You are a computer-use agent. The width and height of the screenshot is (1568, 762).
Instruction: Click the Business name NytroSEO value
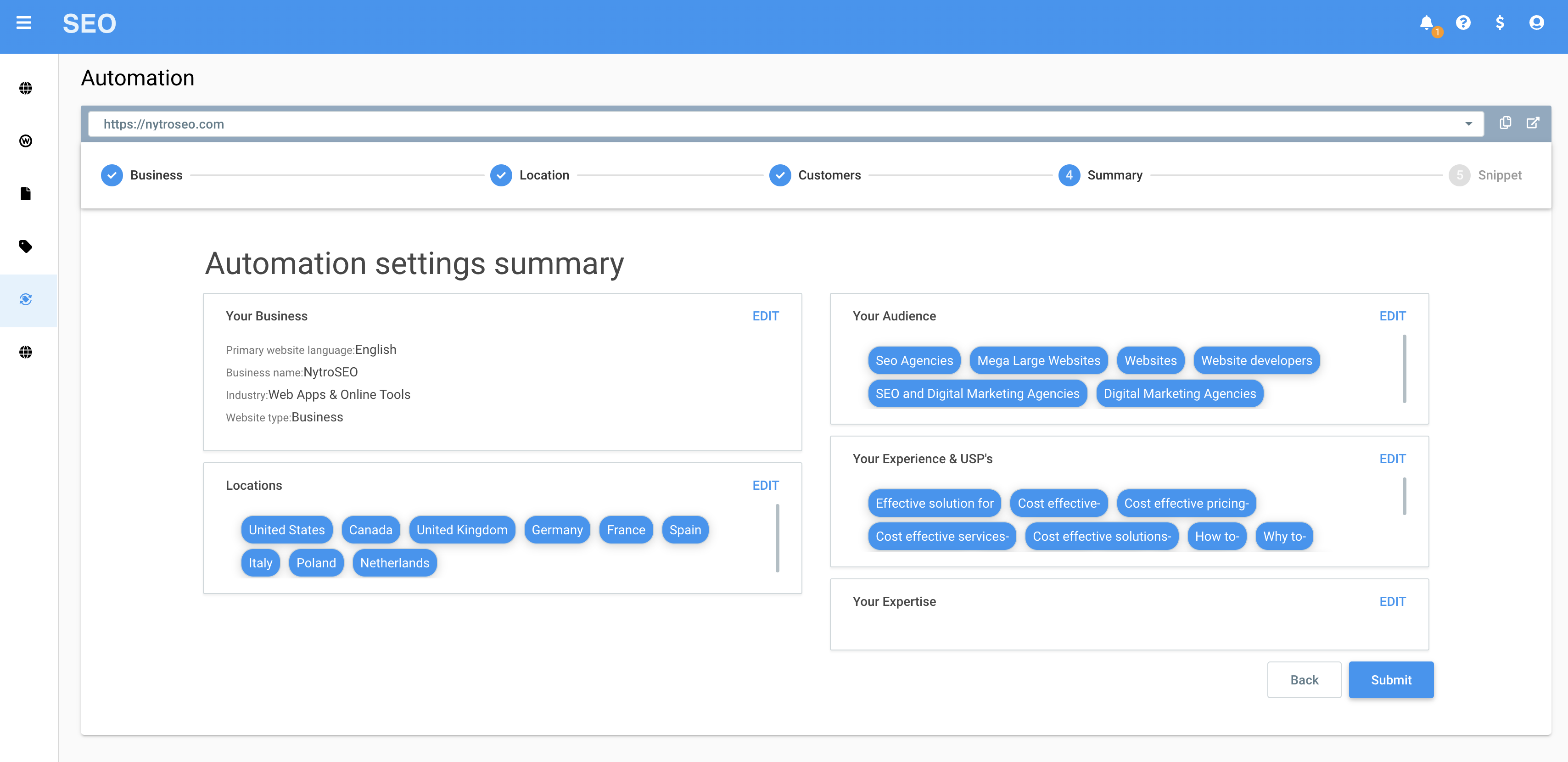click(330, 372)
